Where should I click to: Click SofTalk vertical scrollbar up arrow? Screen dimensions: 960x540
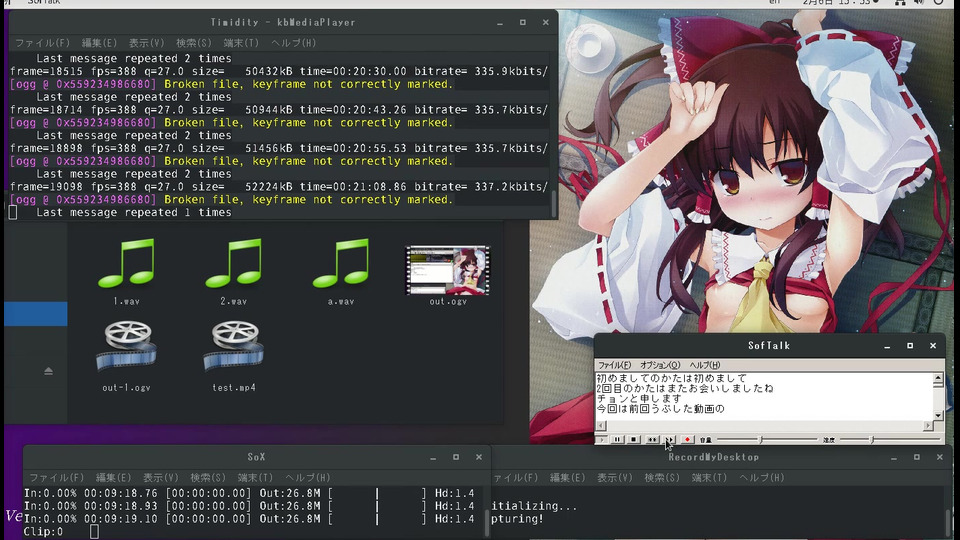938,378
